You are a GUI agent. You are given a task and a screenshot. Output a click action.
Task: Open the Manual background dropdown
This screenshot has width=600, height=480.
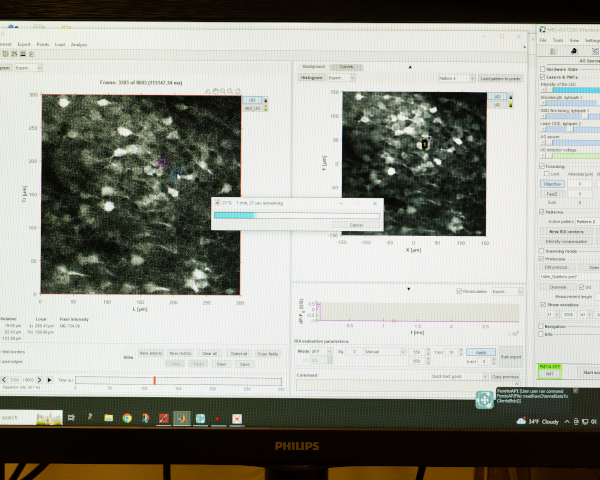(385, 351)
